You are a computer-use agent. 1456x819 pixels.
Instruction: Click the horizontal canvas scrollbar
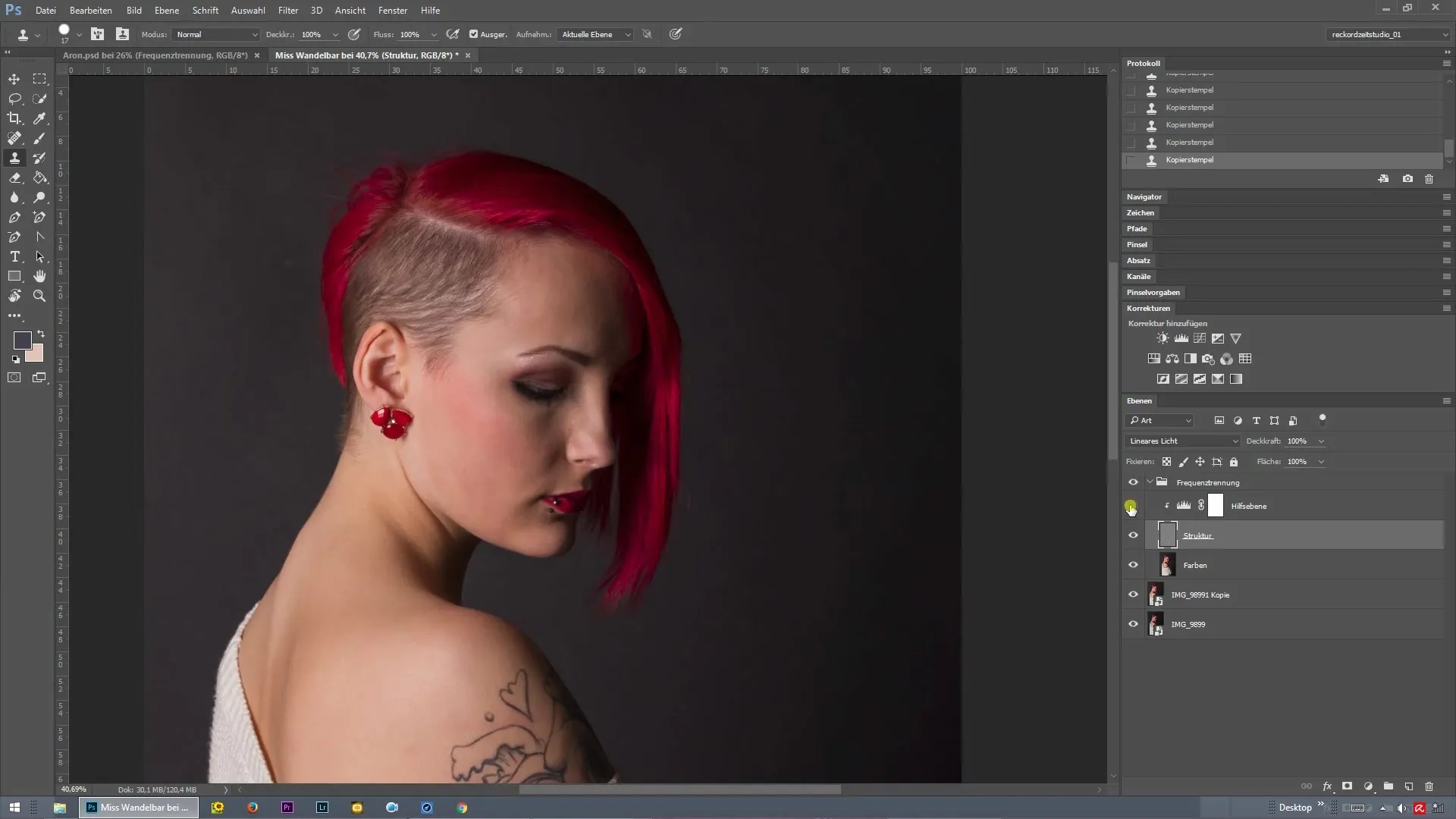(679, 789)
